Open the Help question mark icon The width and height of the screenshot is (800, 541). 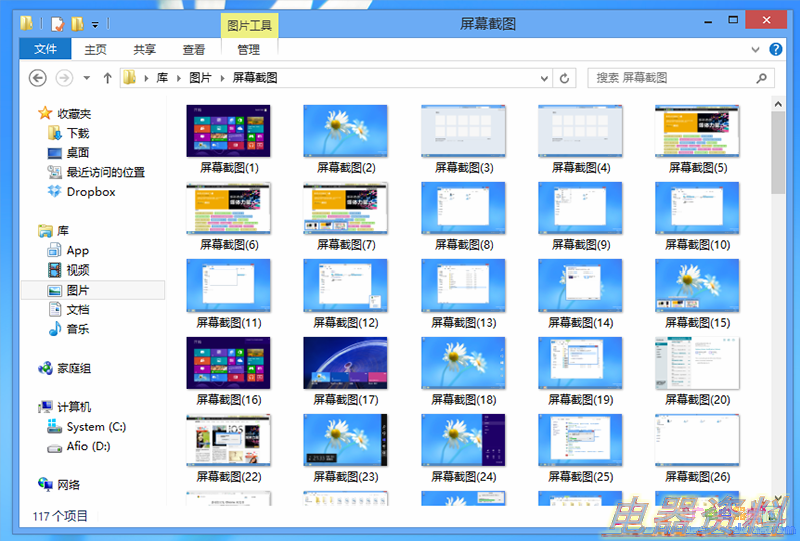tap(774, 49)
